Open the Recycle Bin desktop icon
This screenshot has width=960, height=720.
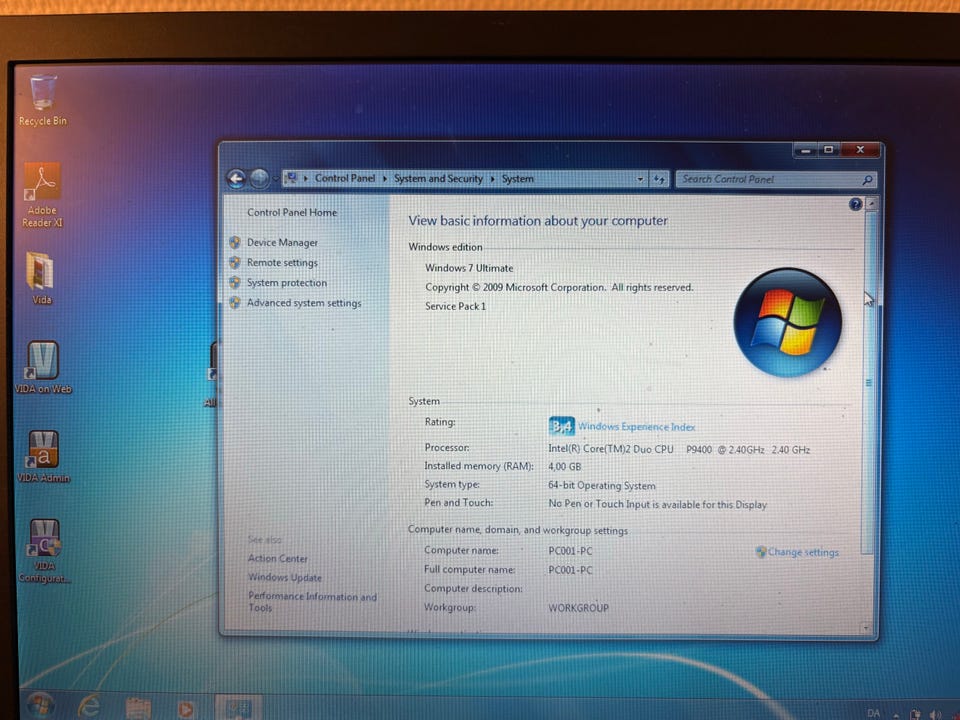click(43, 100)
